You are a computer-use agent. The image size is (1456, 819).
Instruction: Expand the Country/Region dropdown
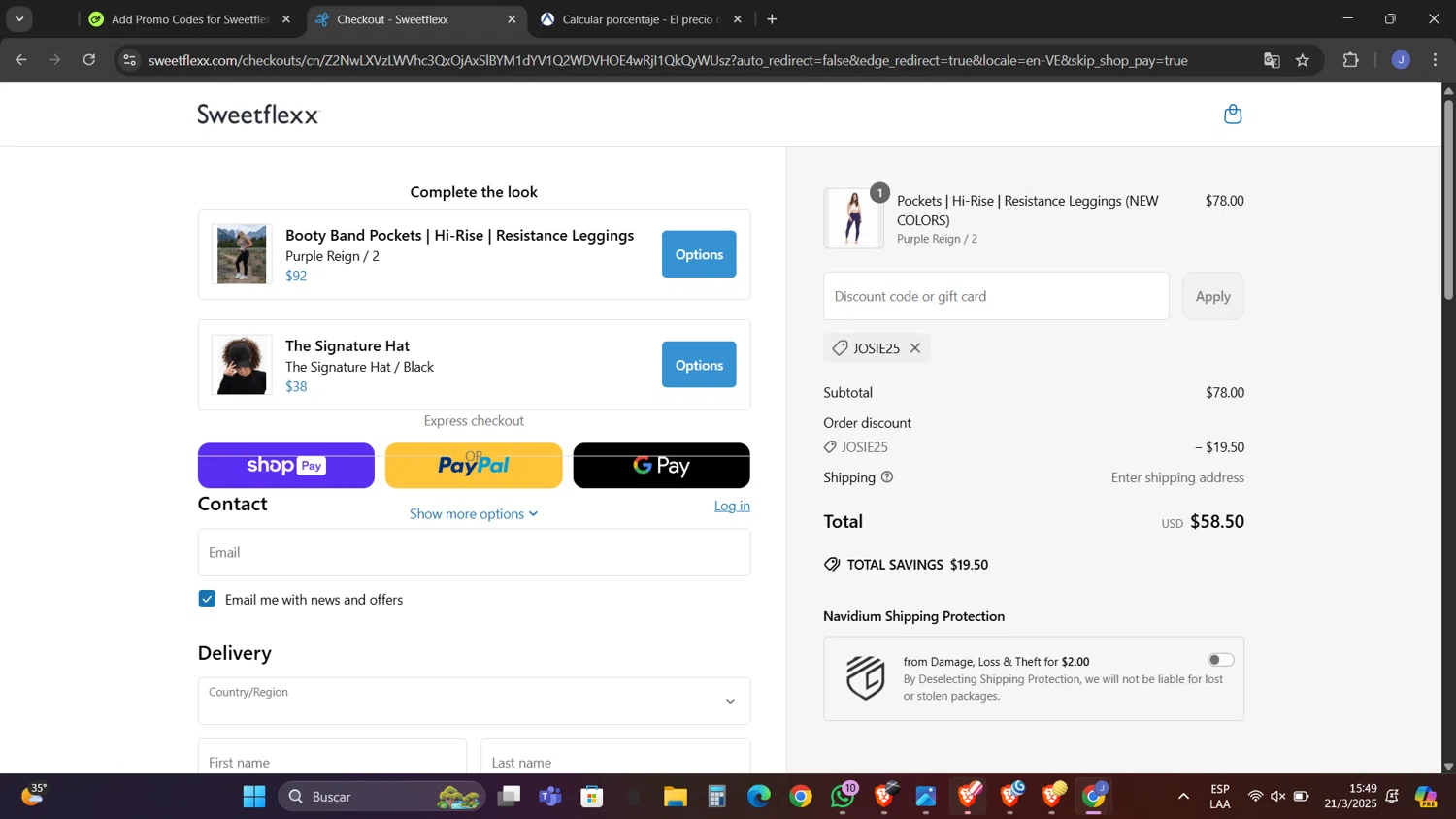[x=474, y=701]
